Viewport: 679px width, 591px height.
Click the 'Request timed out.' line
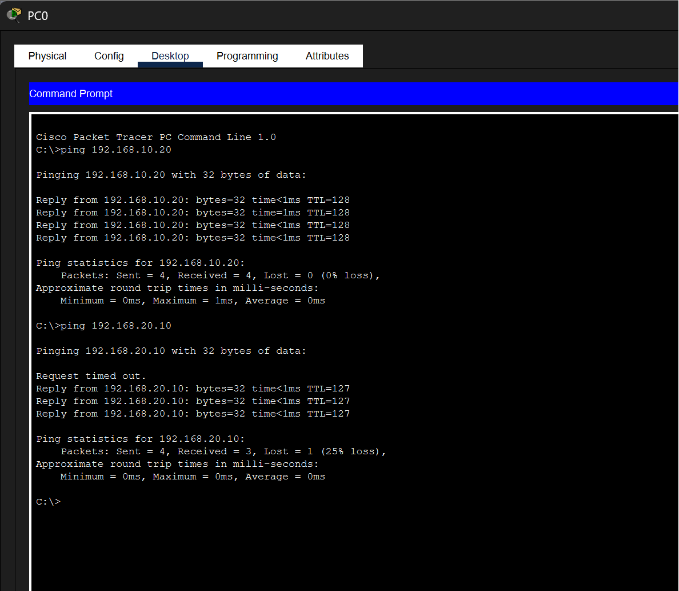pyautogui.click(x=91, y=376)
